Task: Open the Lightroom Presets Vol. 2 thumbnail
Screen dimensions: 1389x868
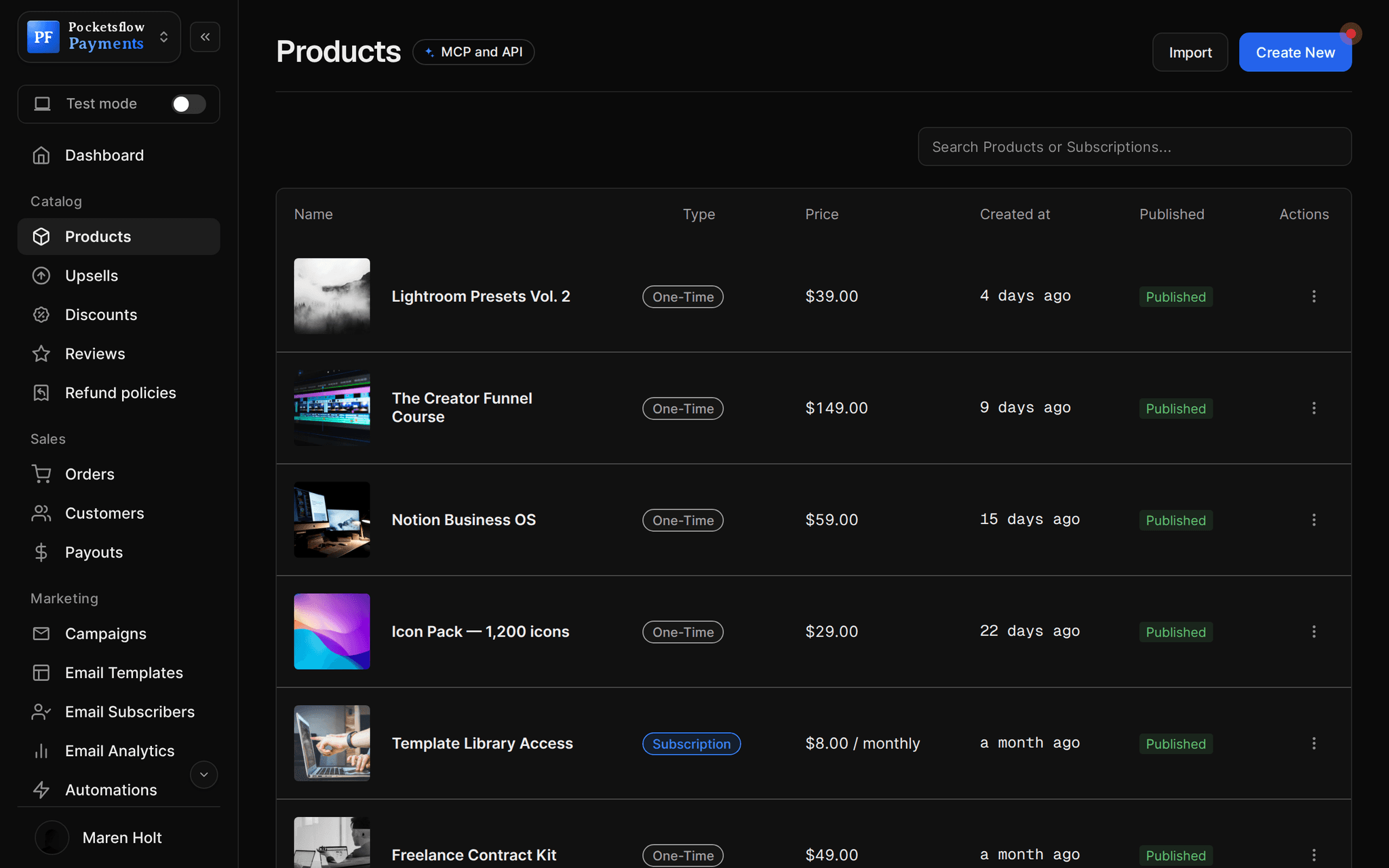Action: pos(332,296)
